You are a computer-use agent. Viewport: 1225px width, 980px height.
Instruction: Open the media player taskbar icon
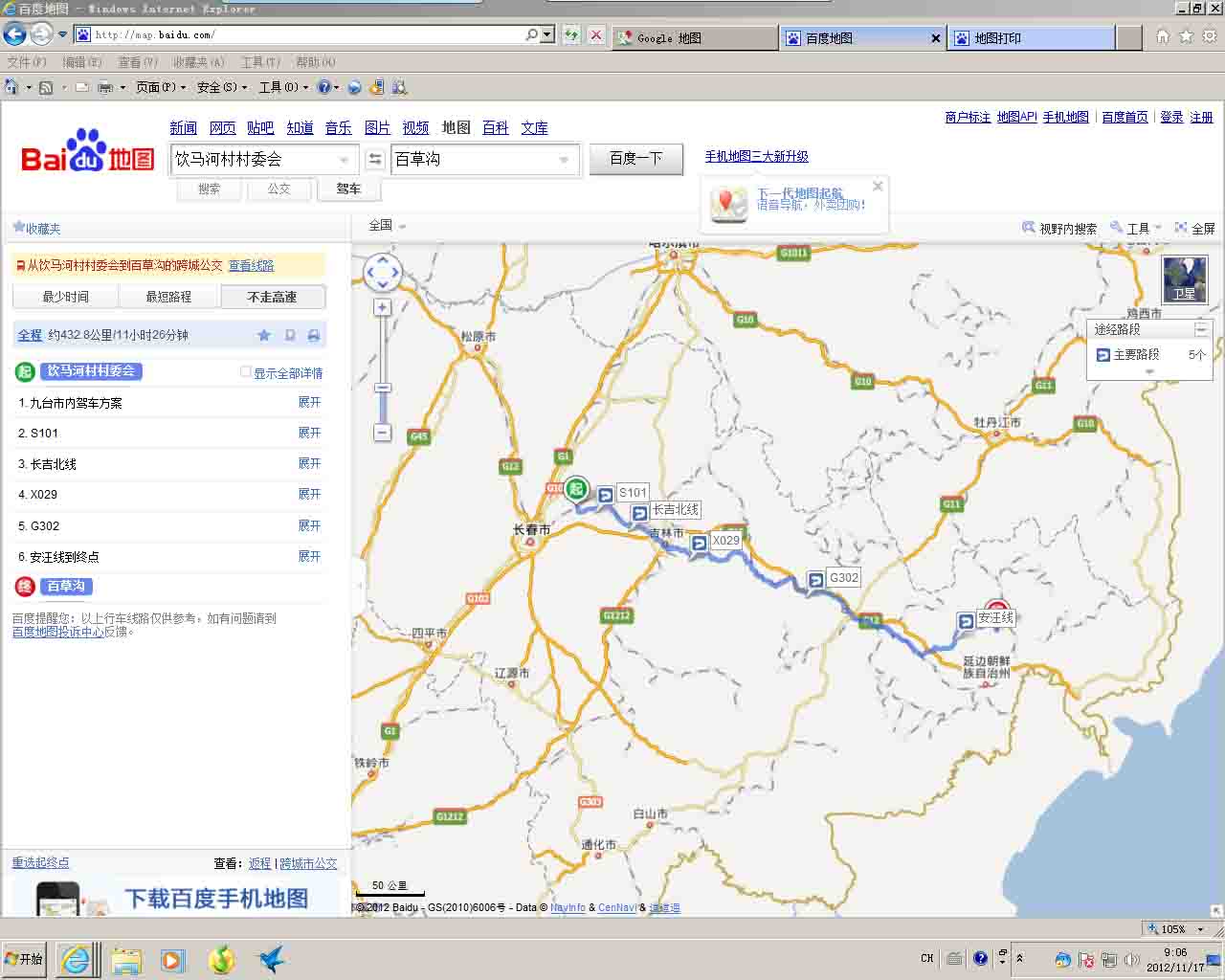[x=172, y=959]
